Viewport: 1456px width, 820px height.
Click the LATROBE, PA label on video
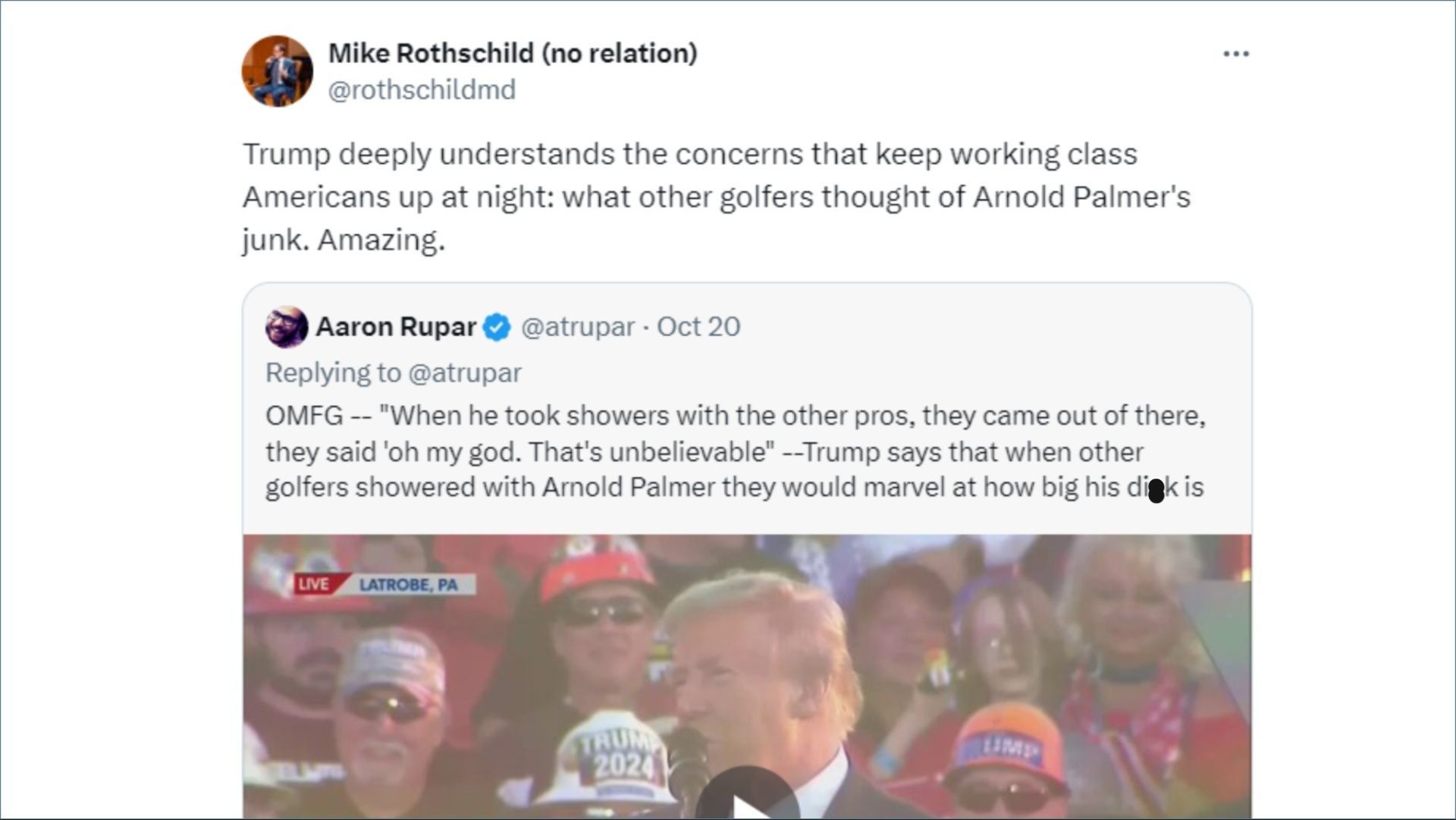tap(409, 585)
